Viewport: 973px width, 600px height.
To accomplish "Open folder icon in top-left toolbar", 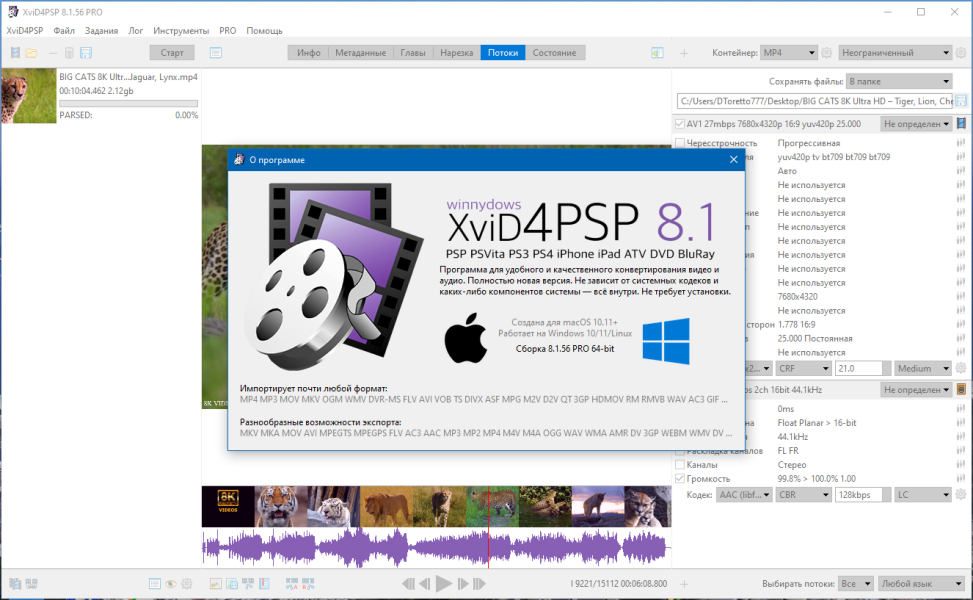I will coord(32,53).
